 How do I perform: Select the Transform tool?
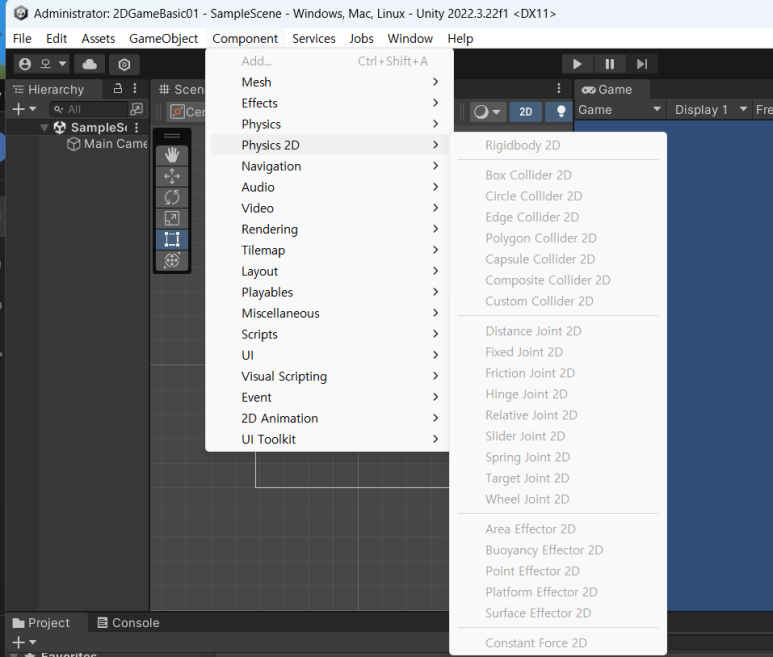pyautogui.click(x=172, y=260)
